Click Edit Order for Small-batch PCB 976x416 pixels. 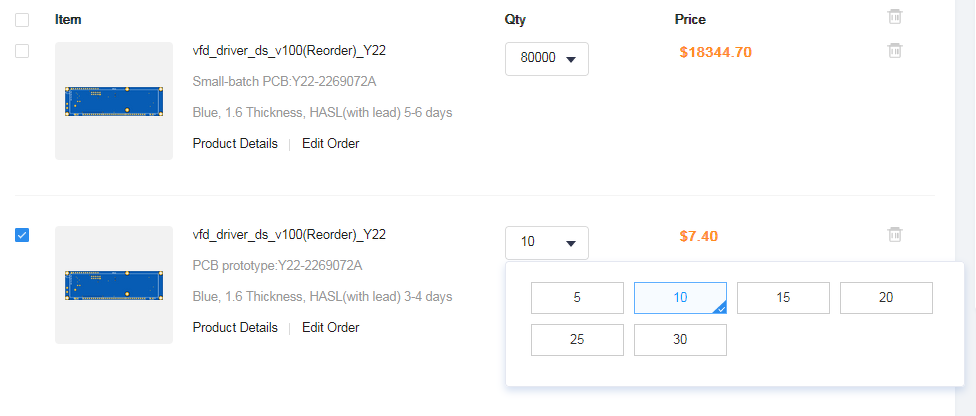coord(331,144)
